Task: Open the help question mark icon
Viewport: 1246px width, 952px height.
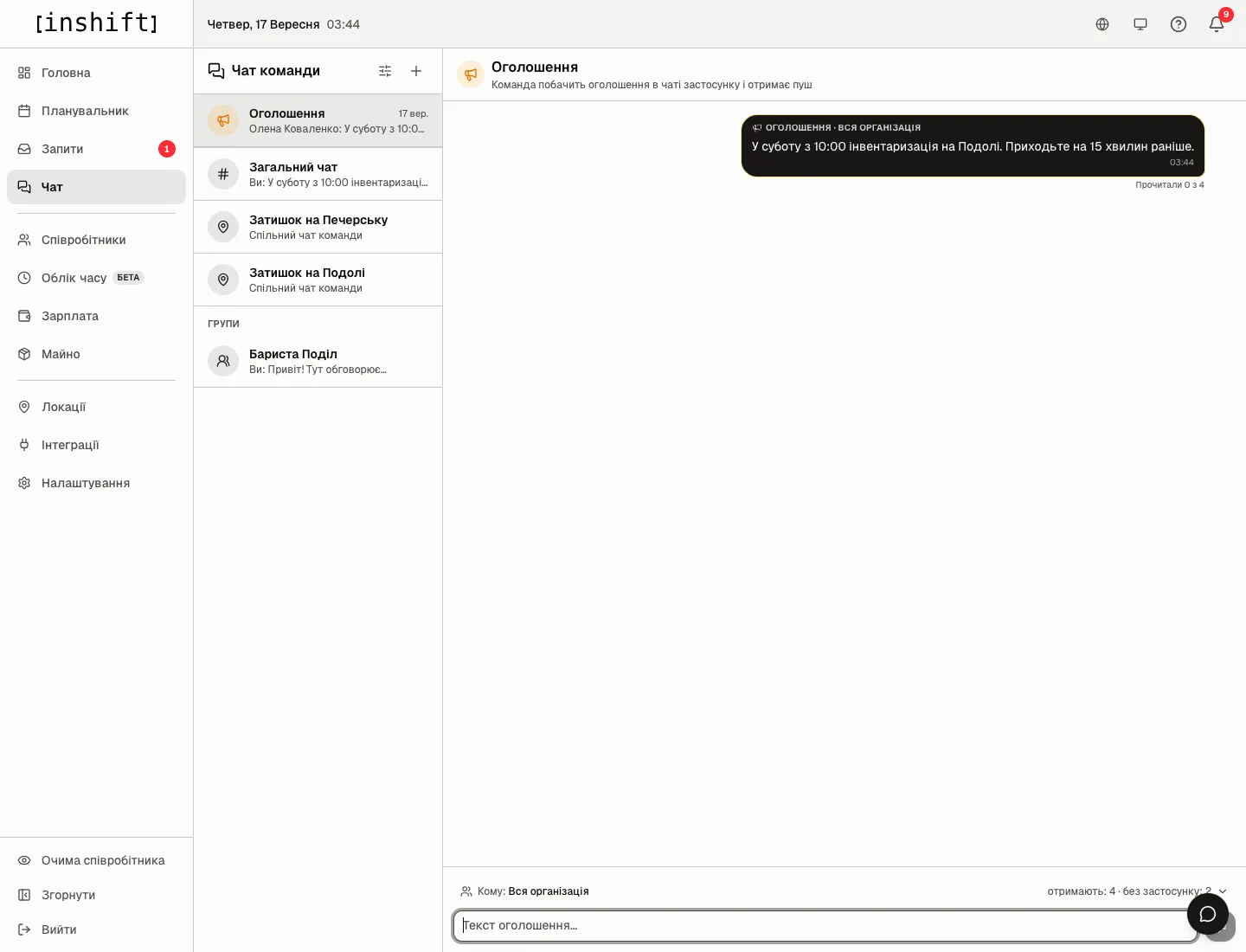Action: (1179, 24)
